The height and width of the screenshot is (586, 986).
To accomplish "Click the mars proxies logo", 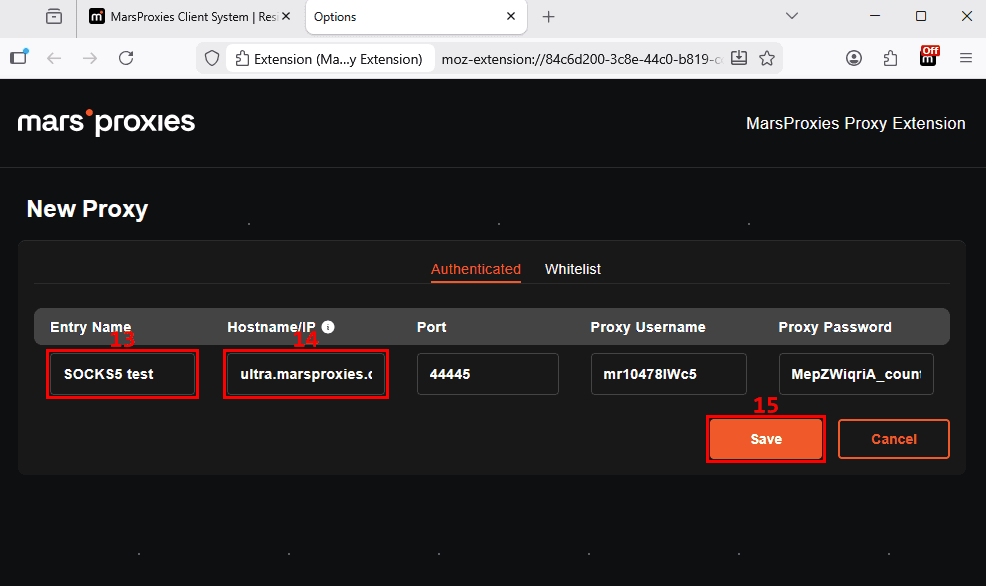I will click(106, 122).
